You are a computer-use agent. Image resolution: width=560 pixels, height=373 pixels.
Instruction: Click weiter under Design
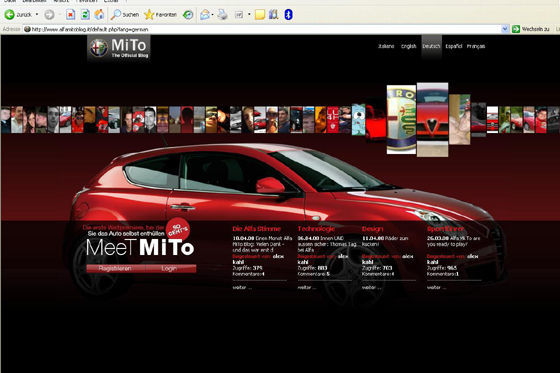pos(371,287)
